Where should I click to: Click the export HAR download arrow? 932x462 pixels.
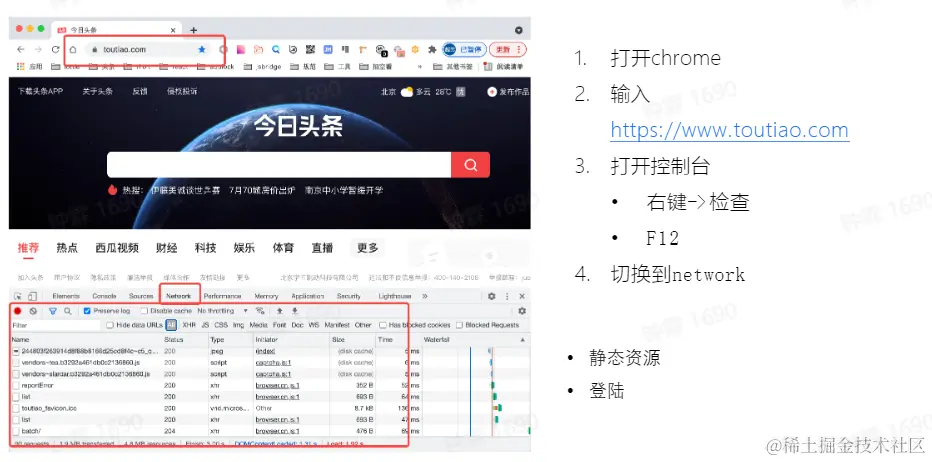click(294, 310)
